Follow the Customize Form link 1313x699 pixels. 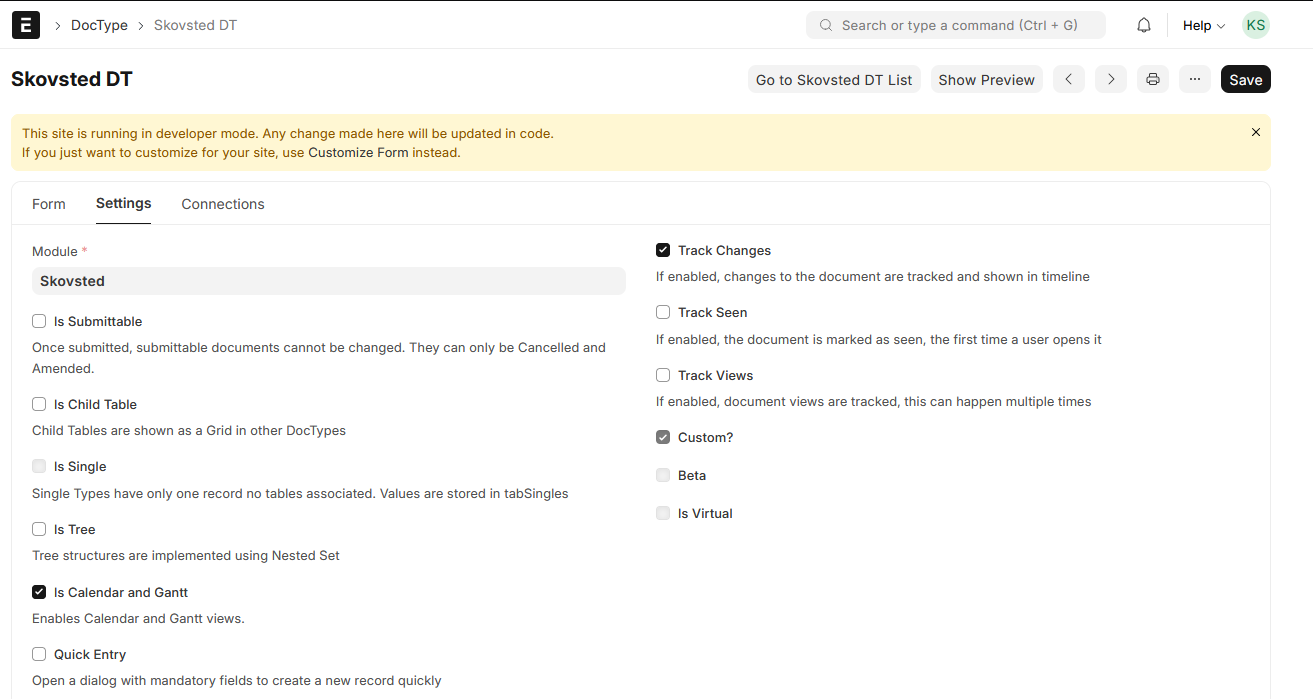(358, 153)
